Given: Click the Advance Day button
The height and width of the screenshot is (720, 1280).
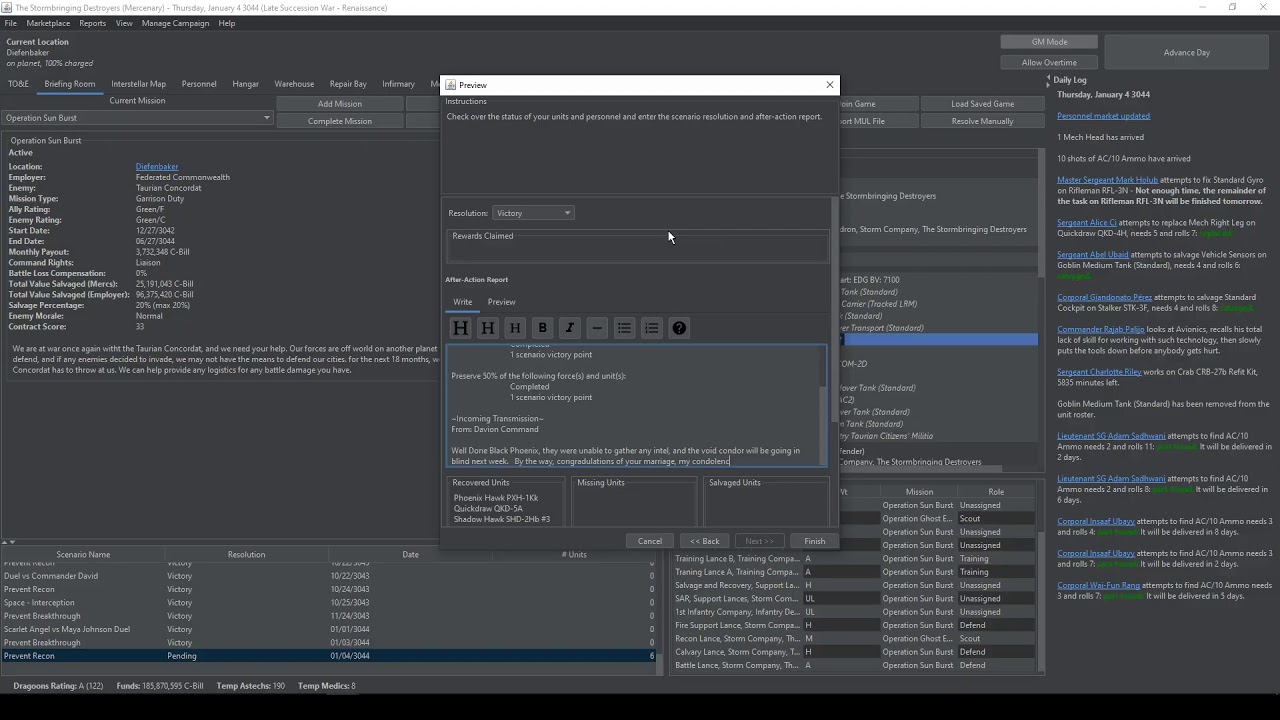Looking at the screenshot, I should (x=1187, y=52).
